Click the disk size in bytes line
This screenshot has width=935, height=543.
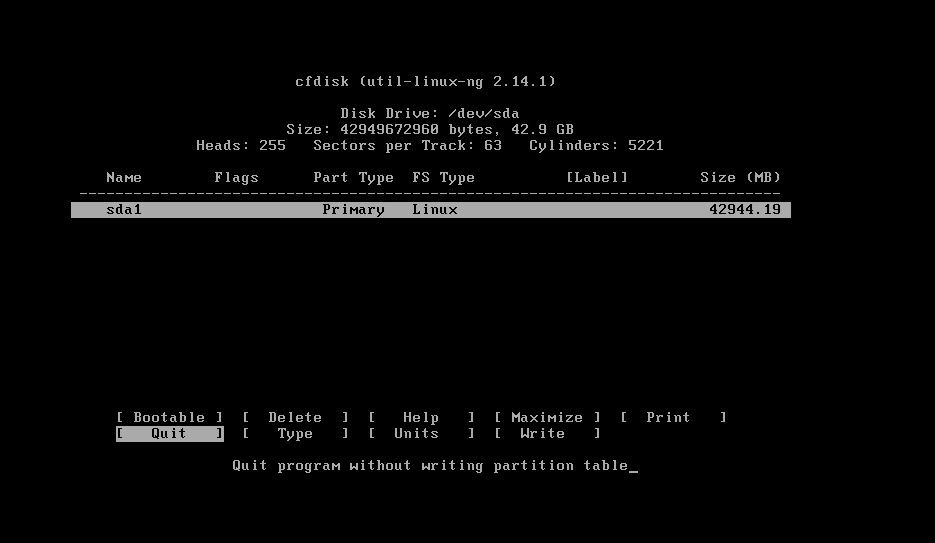click(429, 129)
